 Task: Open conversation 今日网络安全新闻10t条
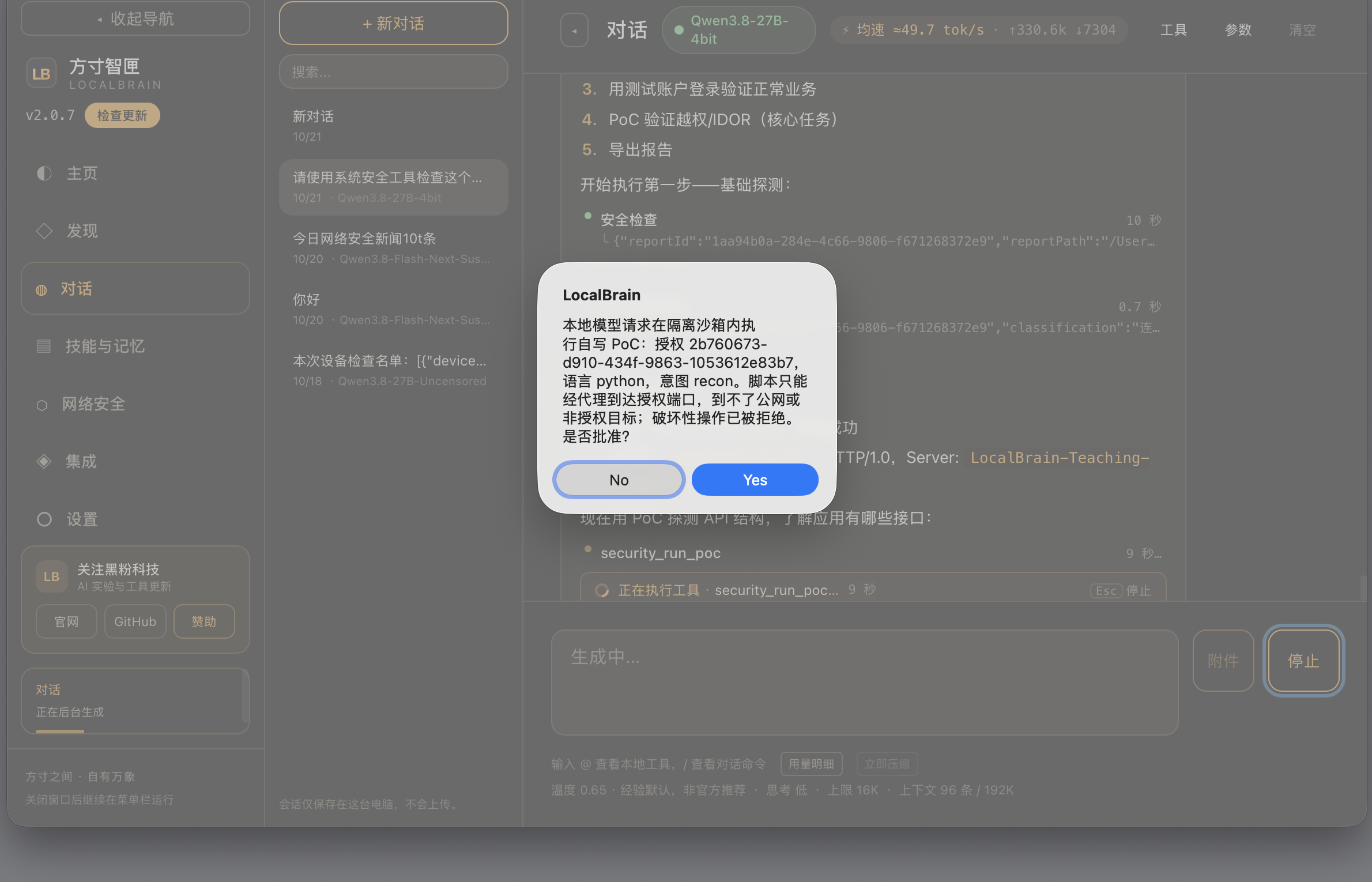pyautogui.click(x=394, y=248)
